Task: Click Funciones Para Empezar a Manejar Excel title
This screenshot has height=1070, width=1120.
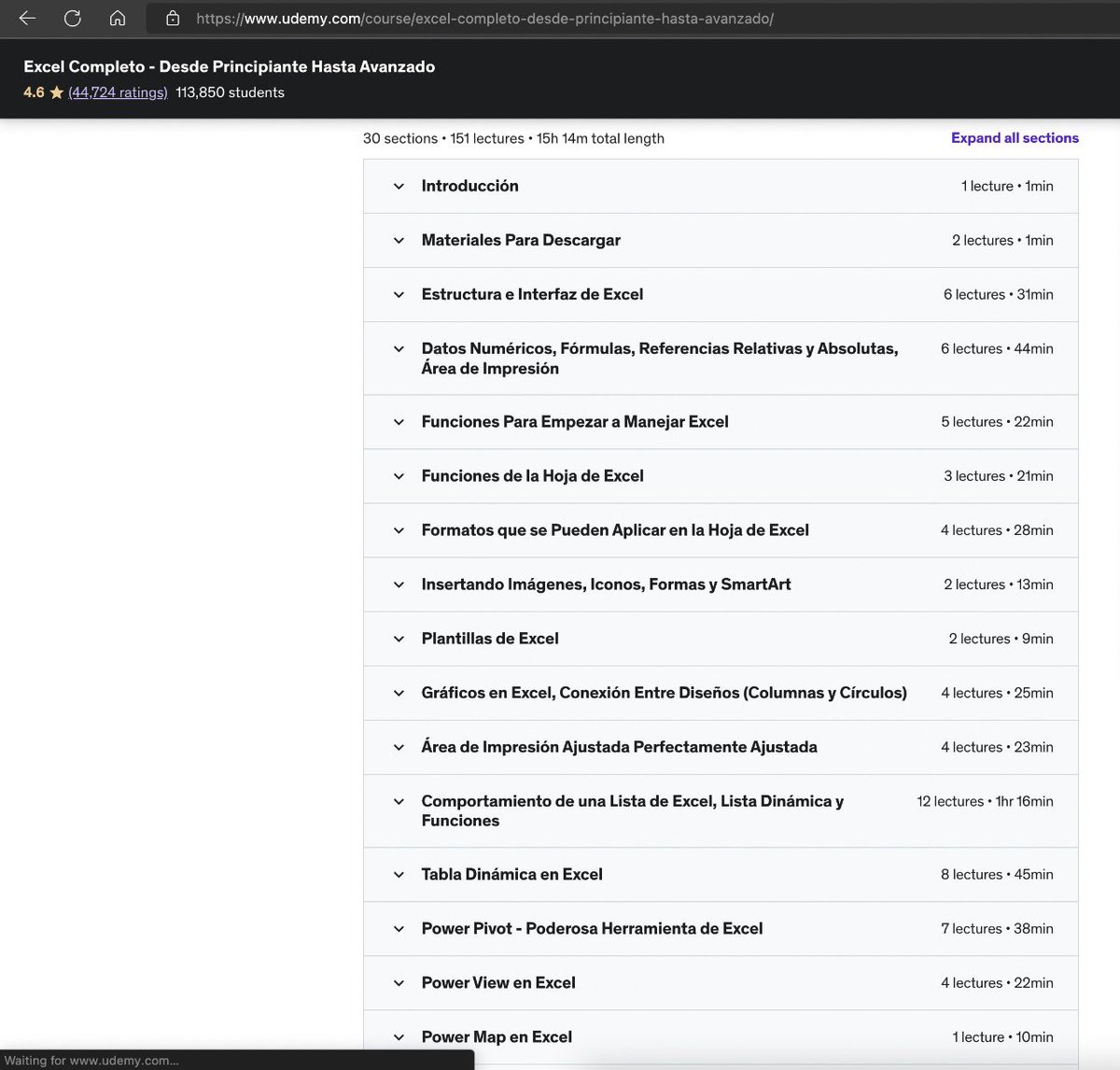Action: [x=575, y=422]
